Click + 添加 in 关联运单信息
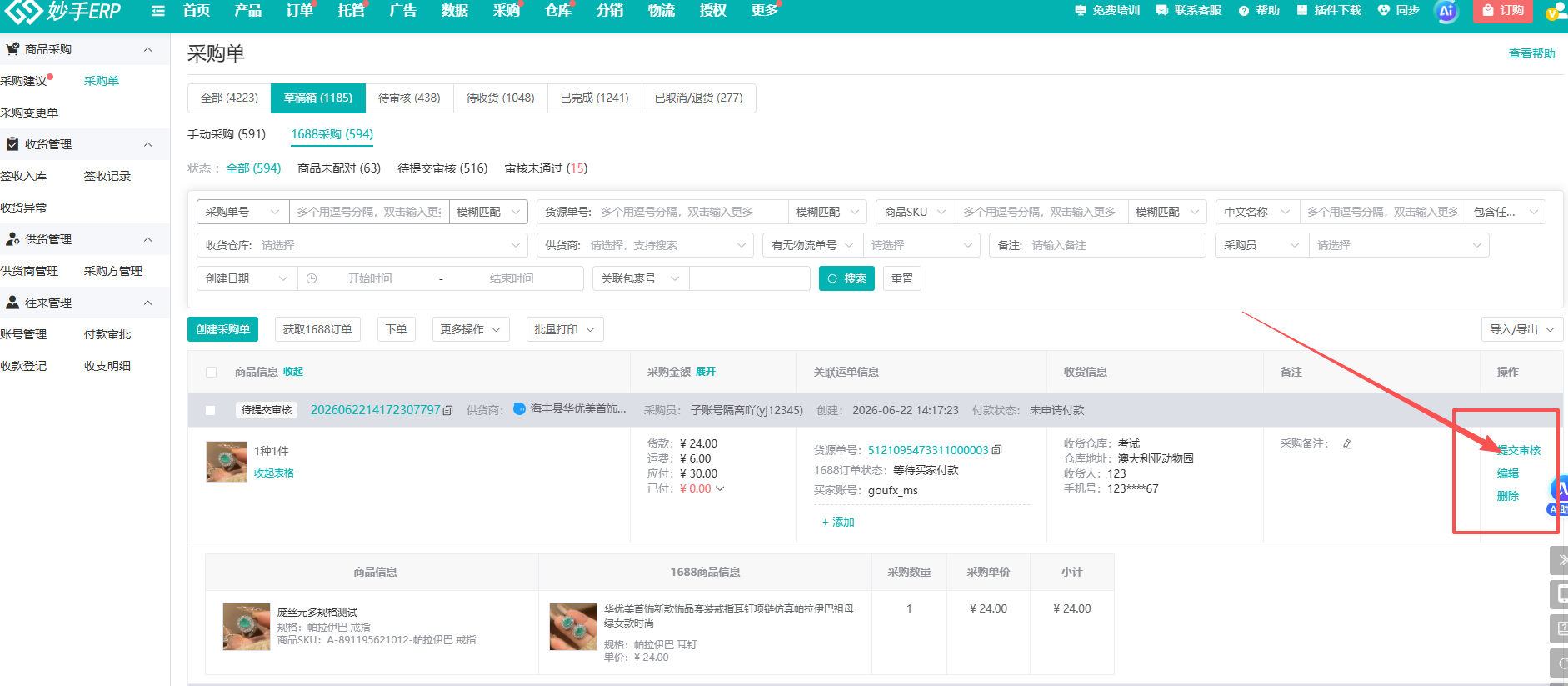Screen dimensions: 1568x686 point(838,522)
